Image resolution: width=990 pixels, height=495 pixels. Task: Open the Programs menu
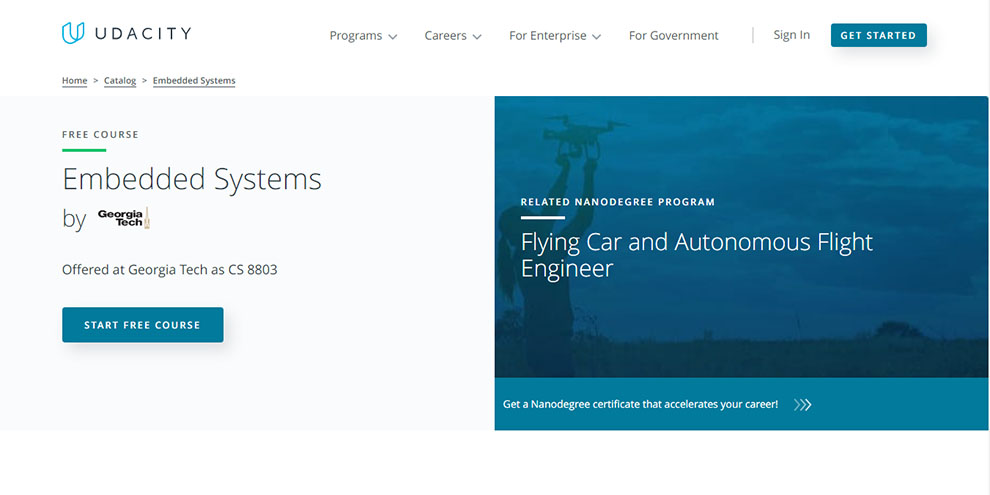363,36
